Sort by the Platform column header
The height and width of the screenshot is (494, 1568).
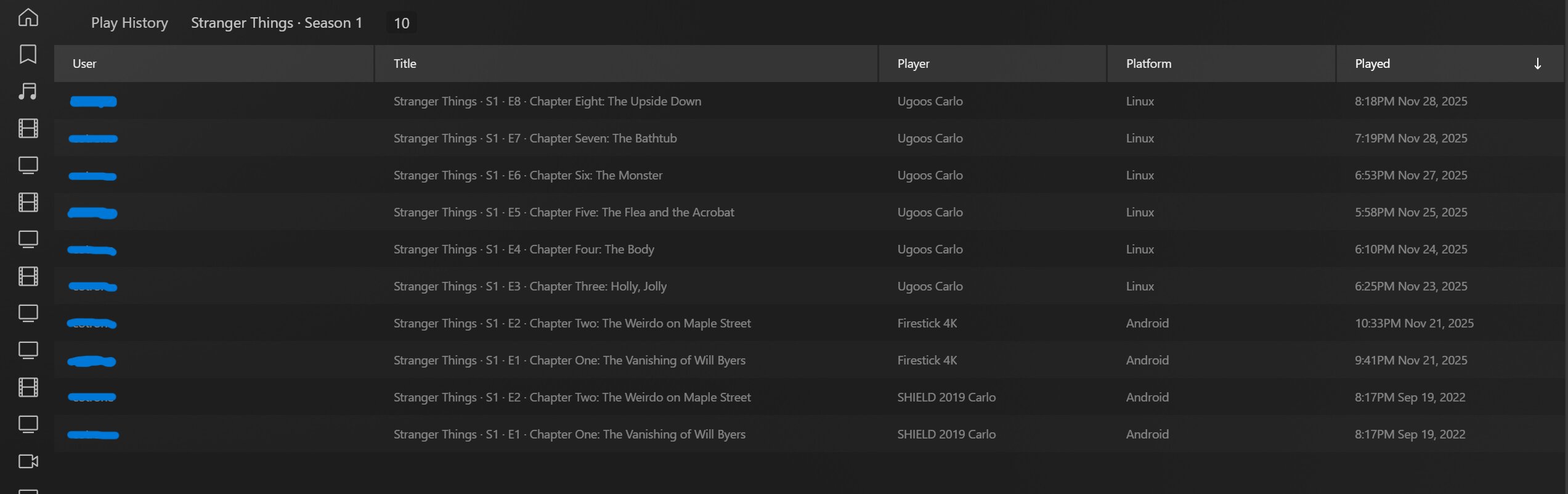click(x=1148, y=64)
